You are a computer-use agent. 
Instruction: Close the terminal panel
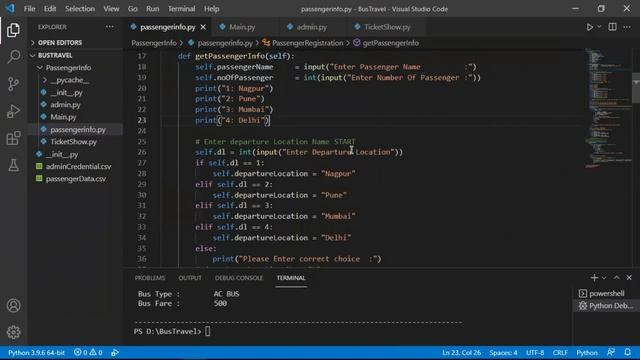point(629,278)
